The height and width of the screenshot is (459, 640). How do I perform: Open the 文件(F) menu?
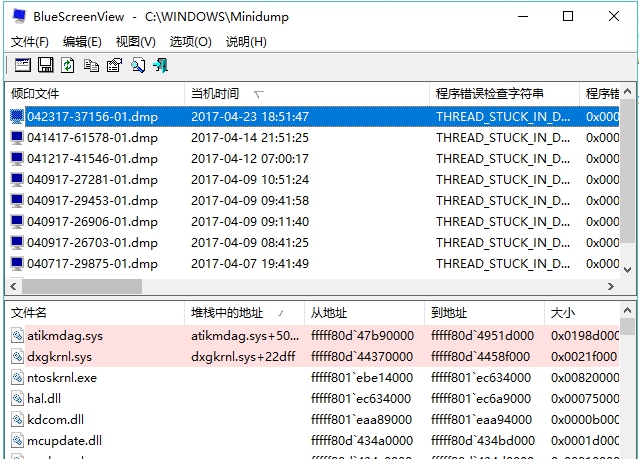pyautogui.click(x=30, y=42)
